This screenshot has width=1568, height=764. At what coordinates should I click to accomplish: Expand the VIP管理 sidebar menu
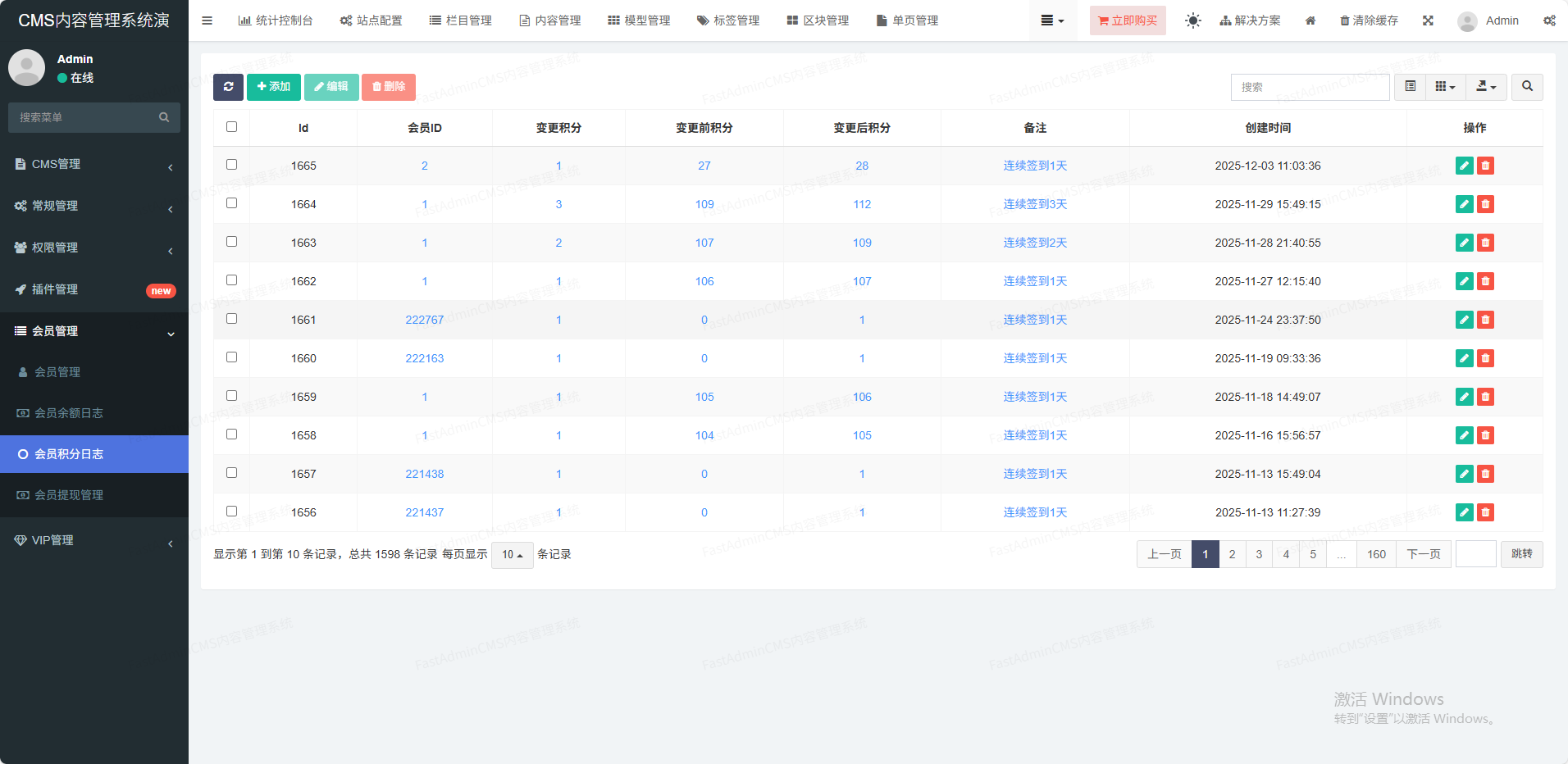[94, 540]
